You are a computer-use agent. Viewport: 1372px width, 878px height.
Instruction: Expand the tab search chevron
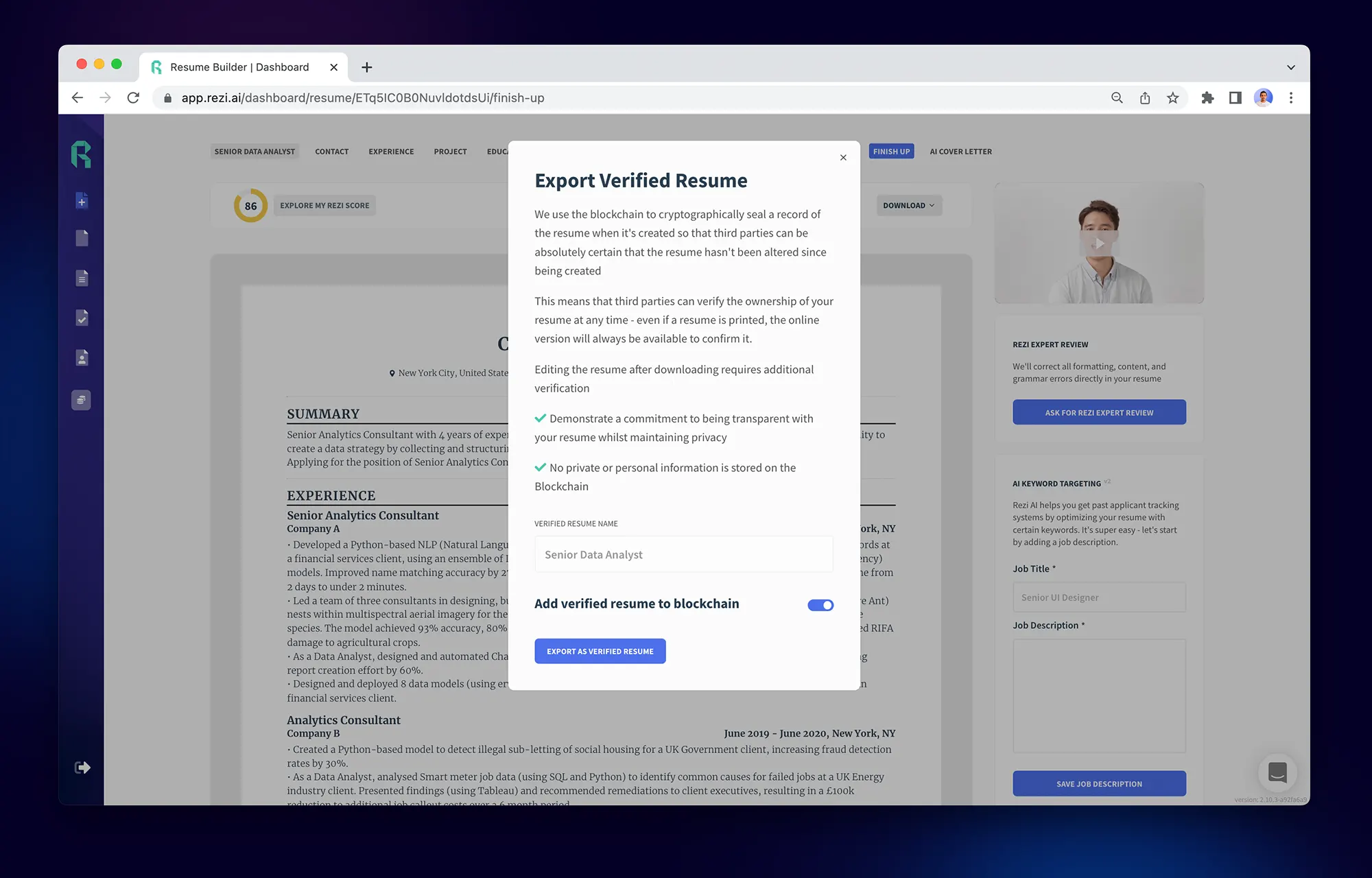coord(1291,67)
